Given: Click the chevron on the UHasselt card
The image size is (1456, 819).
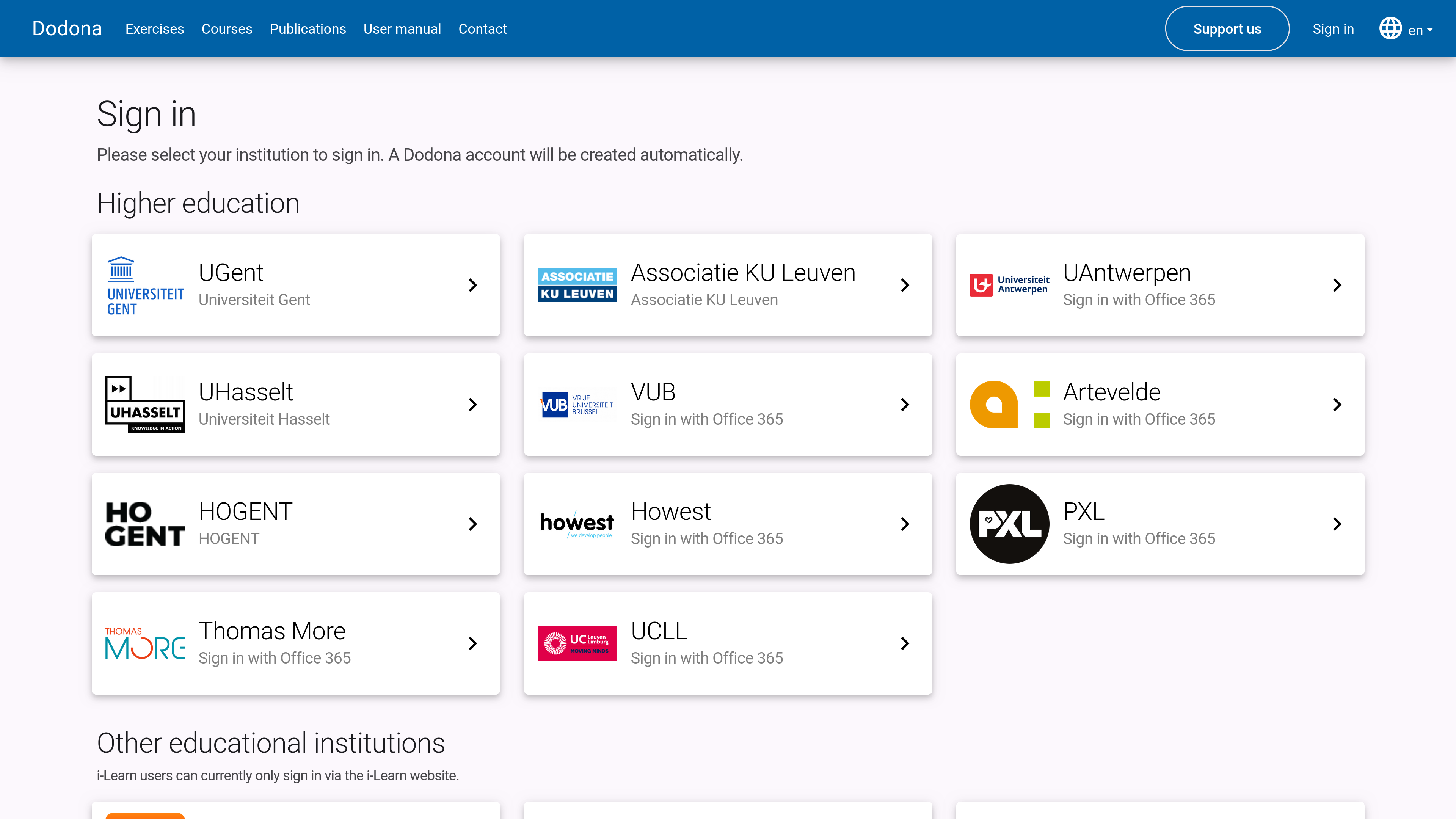Looking at the screenshot, I should (x=473, y=405).
